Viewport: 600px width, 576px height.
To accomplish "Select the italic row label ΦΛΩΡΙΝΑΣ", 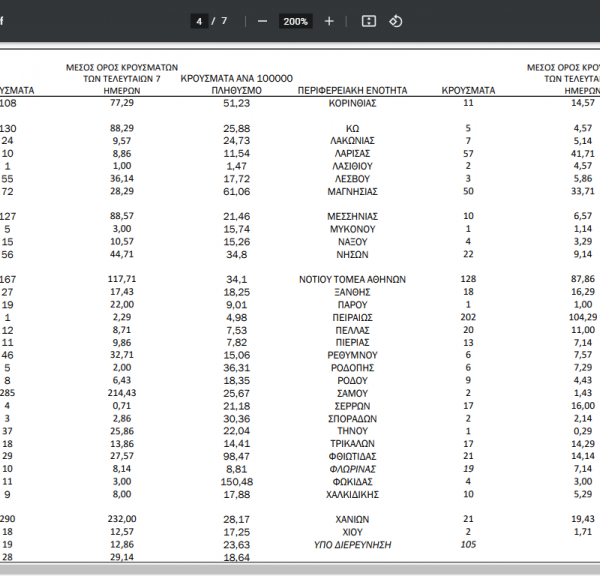I will [x=352, y=469].
